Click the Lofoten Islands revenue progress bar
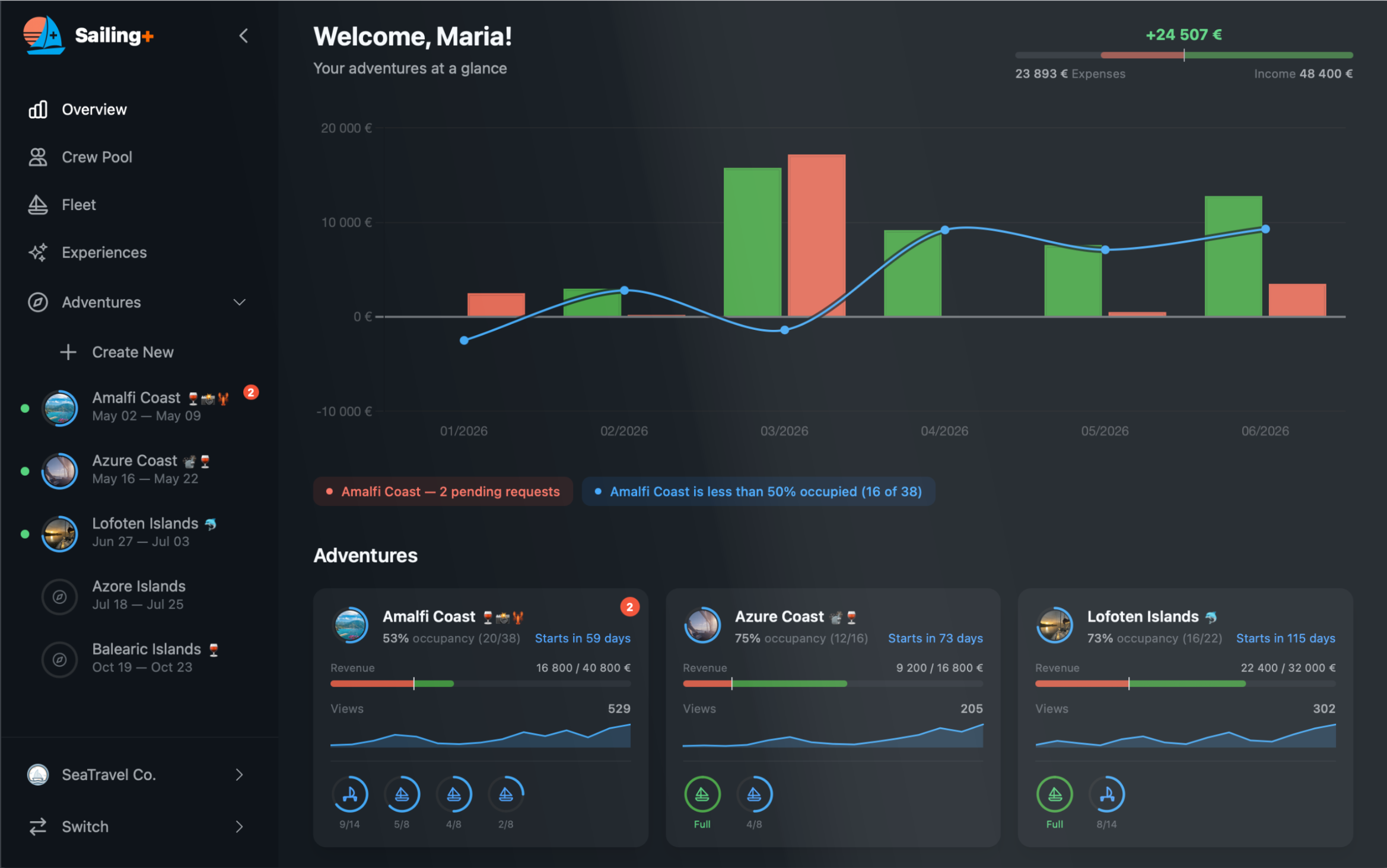Screen dimensions: 1387x868 (x=1185, y=683)
